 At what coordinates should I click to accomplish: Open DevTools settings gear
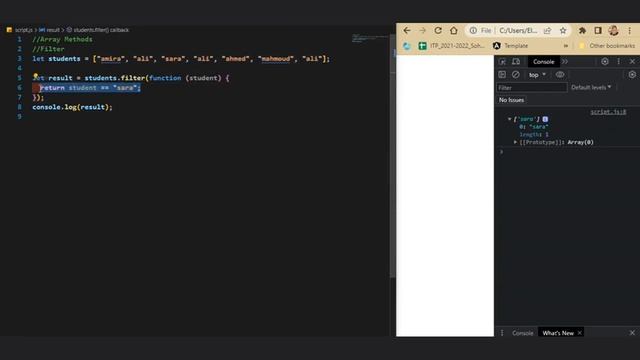point(604,62)
